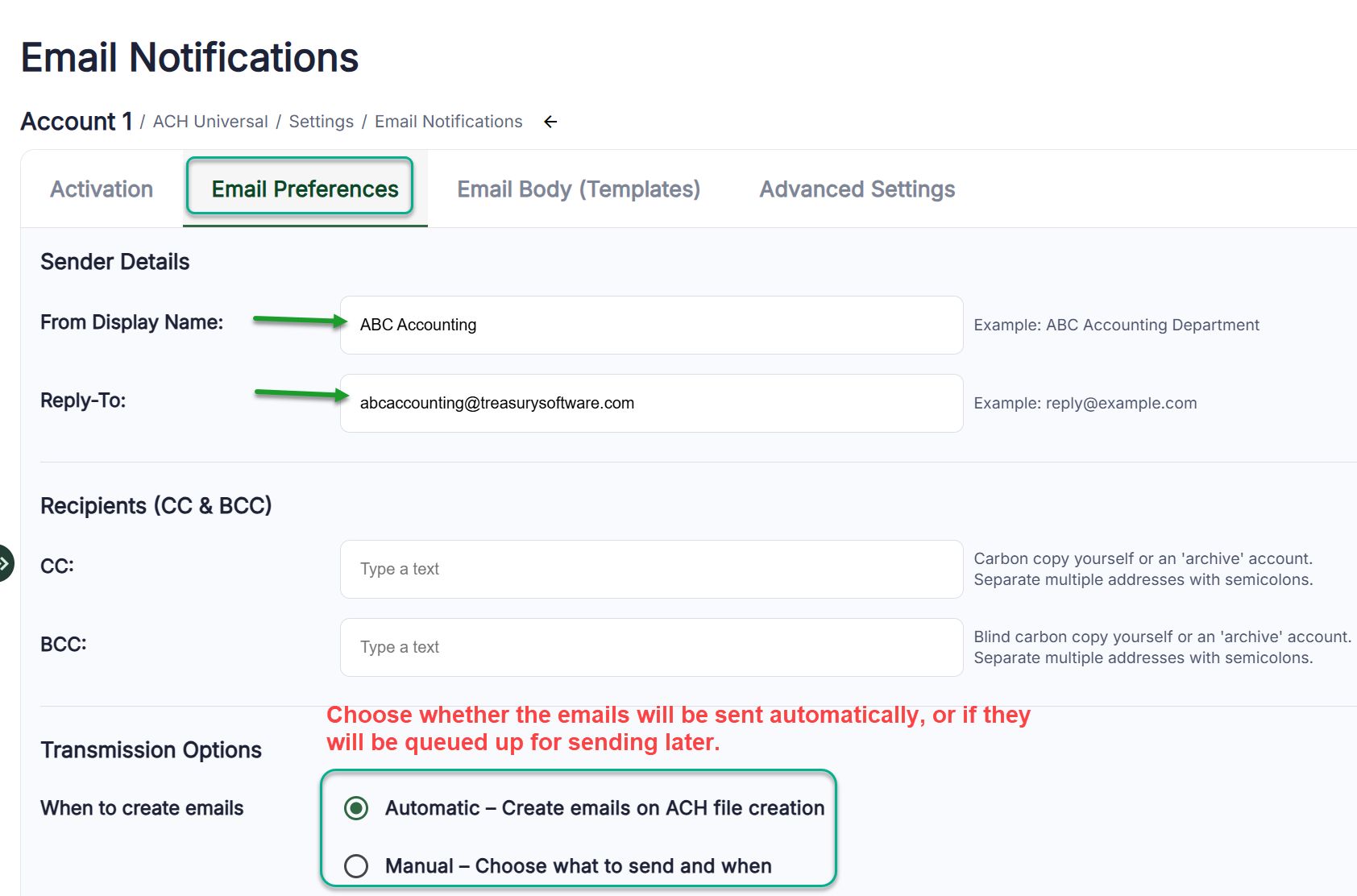The image size is (1357, 896).
Task: Navigate to ACH Universal in the breadcrumb
Action: (210, 122)
